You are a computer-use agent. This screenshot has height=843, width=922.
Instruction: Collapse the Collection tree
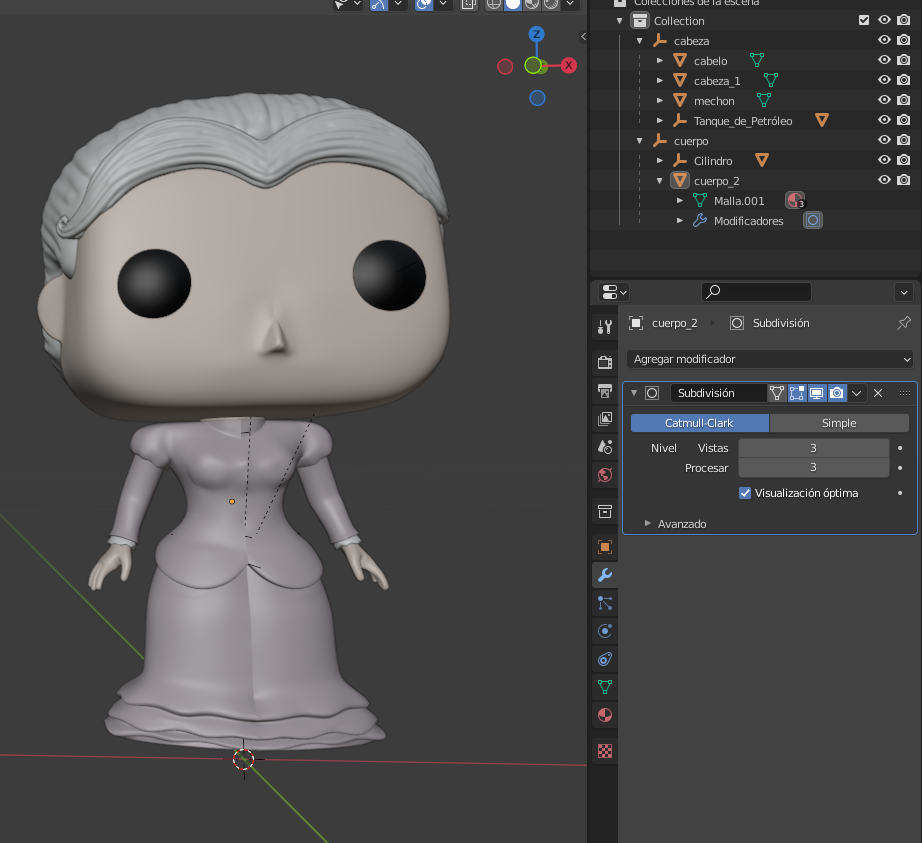click(619, 21)
